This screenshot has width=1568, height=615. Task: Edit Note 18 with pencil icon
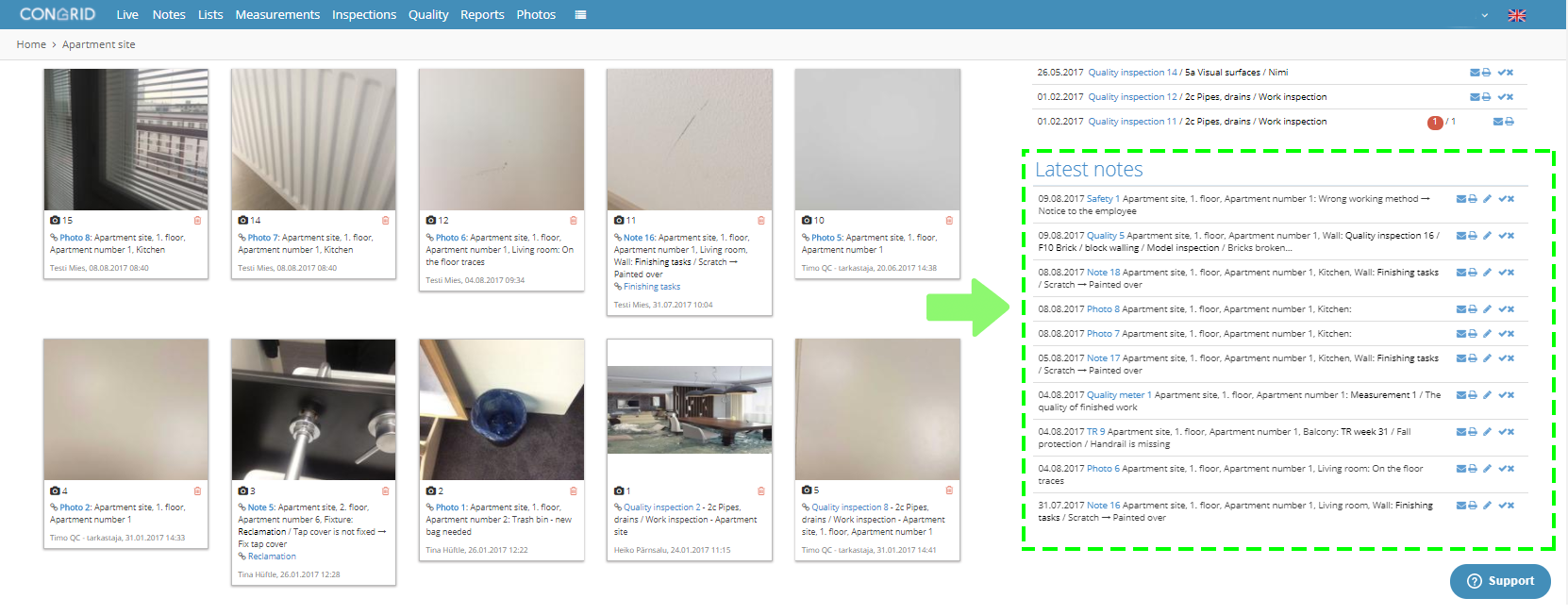tap(1488, 273)
